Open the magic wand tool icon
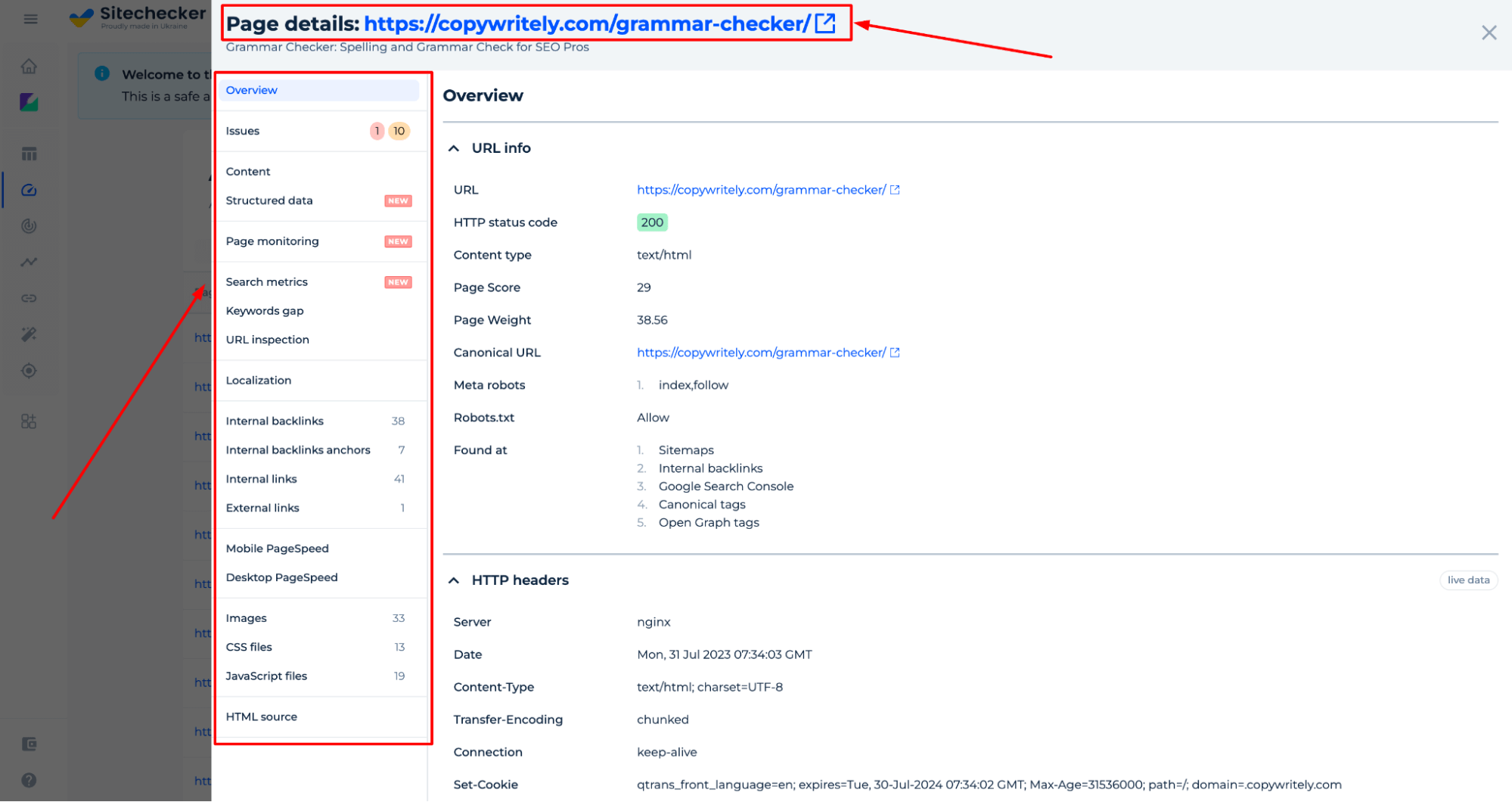 tap(29, 334)
